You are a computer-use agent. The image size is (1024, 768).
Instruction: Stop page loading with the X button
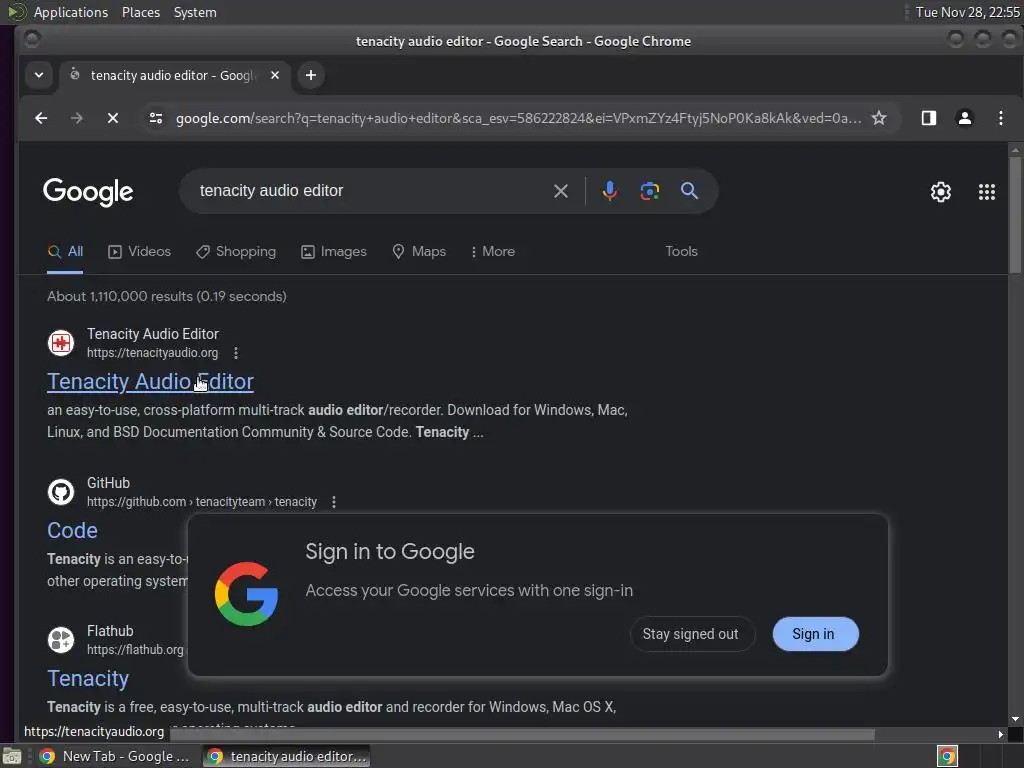tap(112, 118)
